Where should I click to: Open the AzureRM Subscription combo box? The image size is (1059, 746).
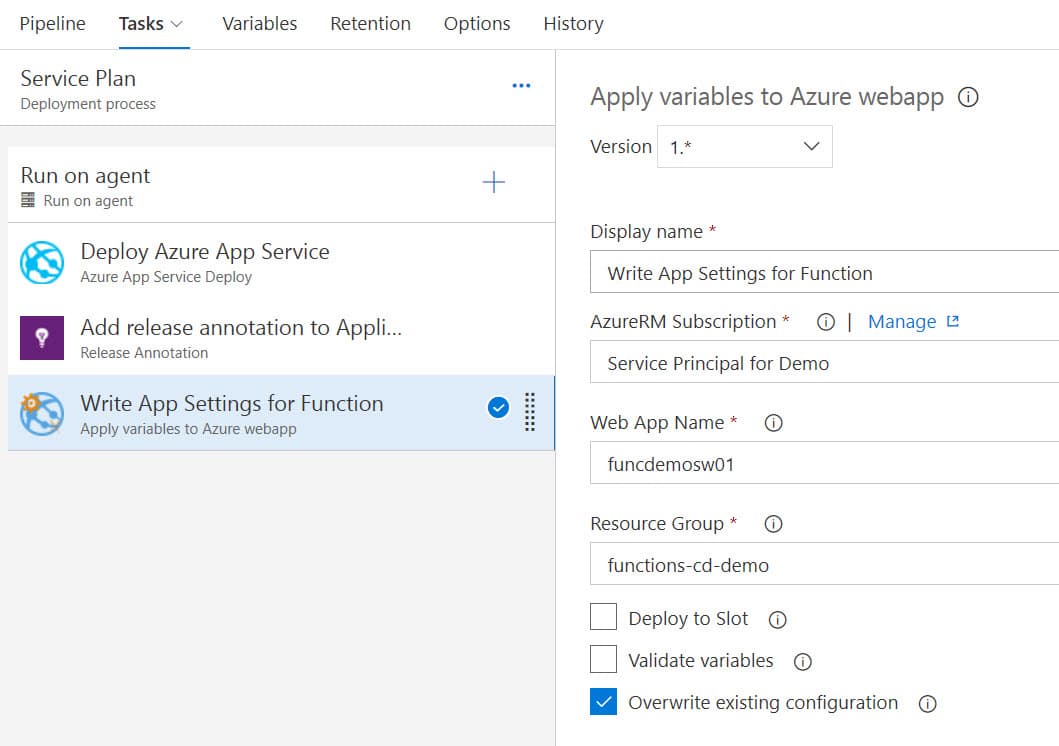click(x=824, y=362)
